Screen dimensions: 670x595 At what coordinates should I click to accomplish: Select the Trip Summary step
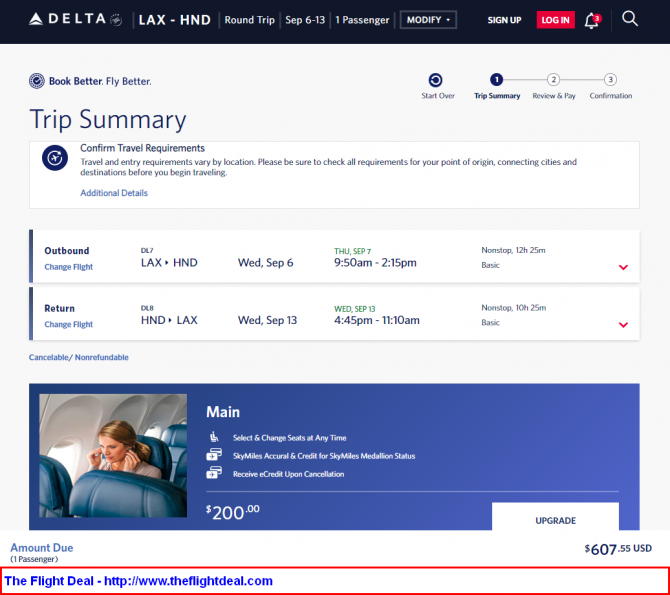click(x=497, y=80)
